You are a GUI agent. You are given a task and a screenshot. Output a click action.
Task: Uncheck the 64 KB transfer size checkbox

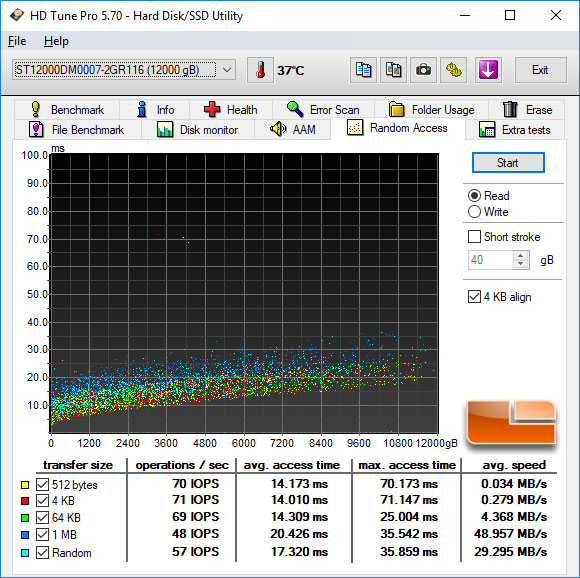[43, 517]
